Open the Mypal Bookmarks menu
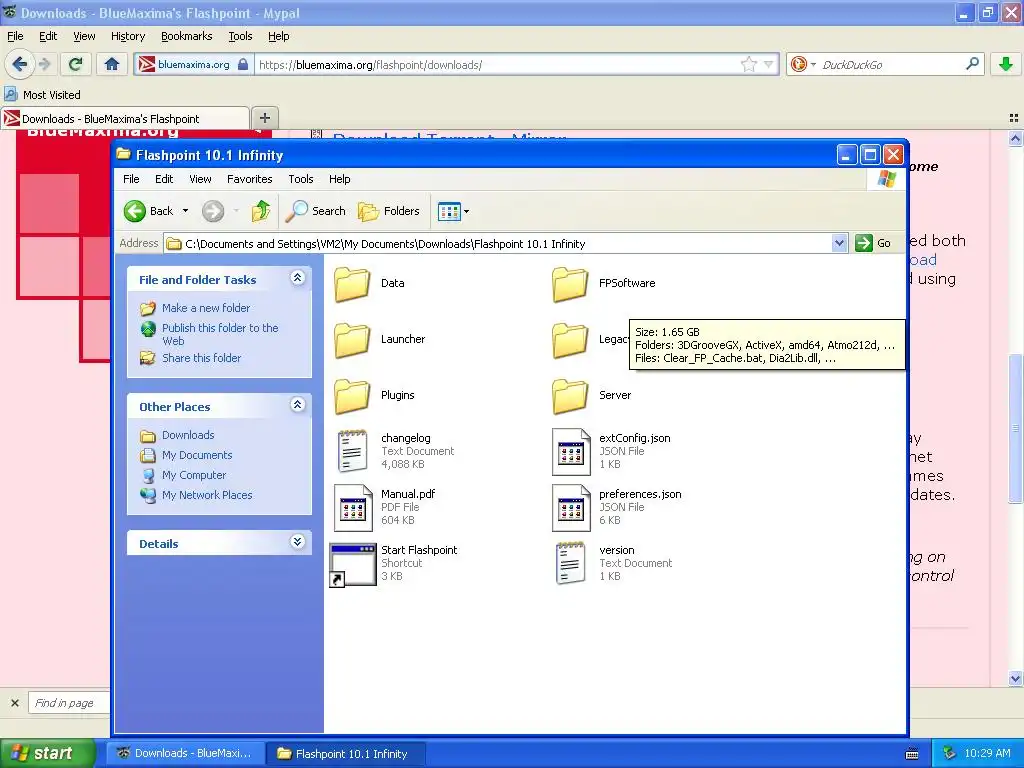Screen dimensions: 1024x768 (187, 36)
